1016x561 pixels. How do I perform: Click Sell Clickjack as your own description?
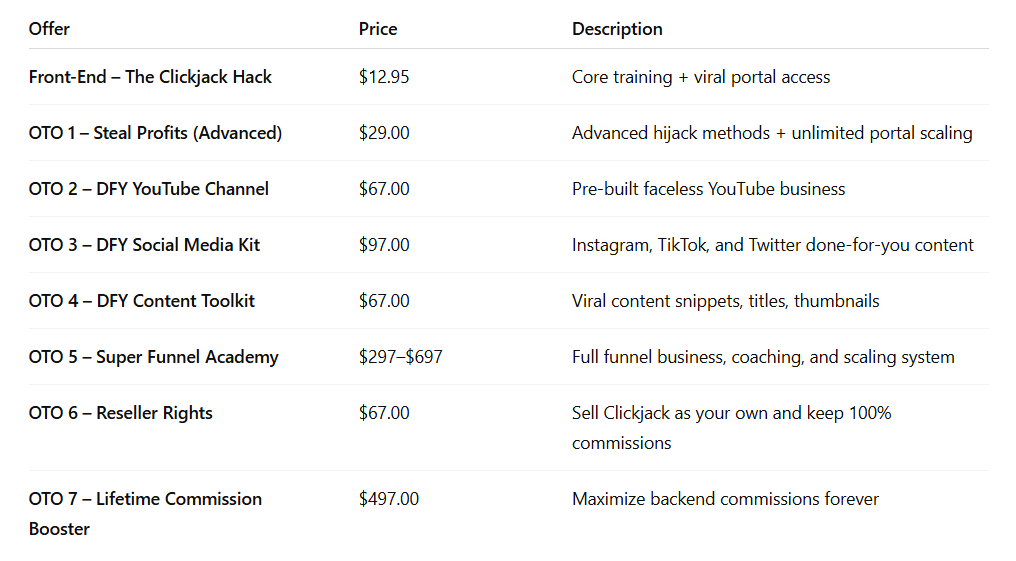pyautogui.click(x=732, y=428)
